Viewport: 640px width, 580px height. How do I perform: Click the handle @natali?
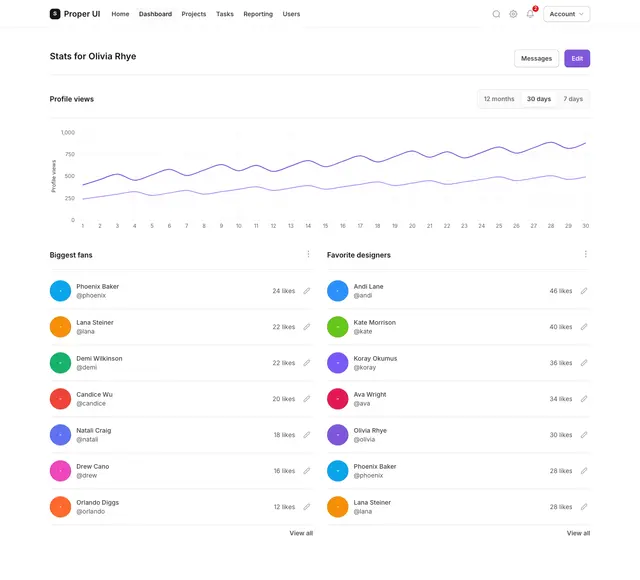click(87, 440)
